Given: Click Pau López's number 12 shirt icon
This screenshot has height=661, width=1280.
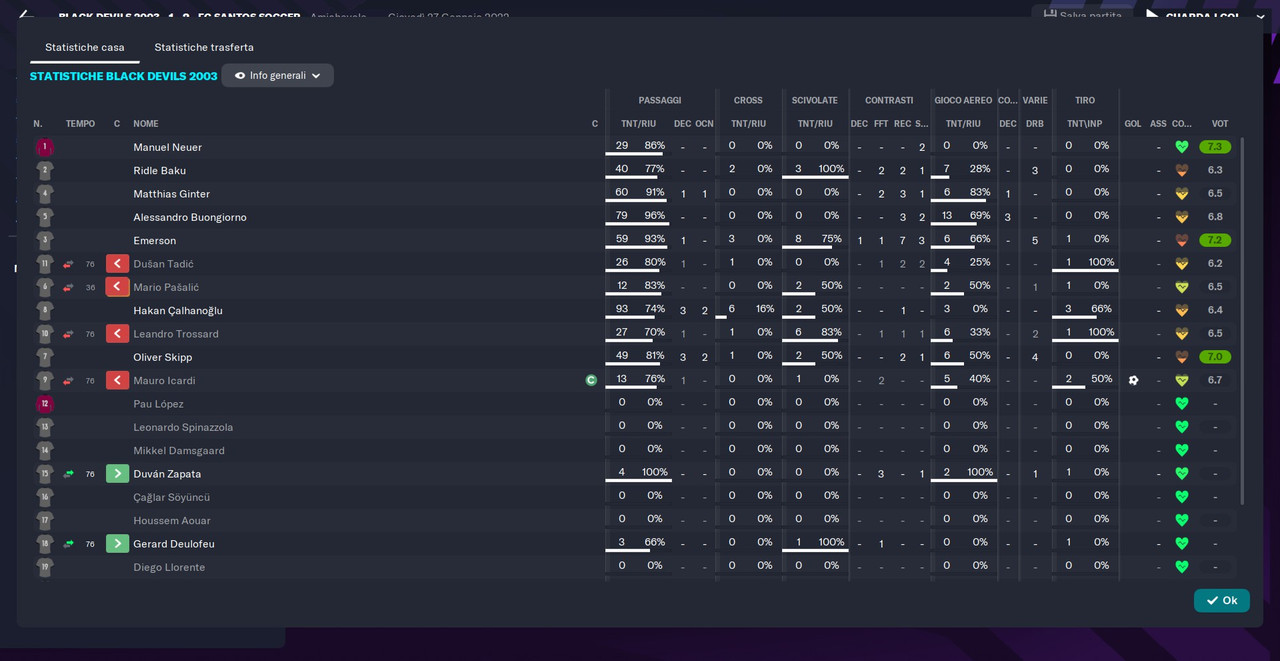Looking at the screenshot, I should pos(44,404).
